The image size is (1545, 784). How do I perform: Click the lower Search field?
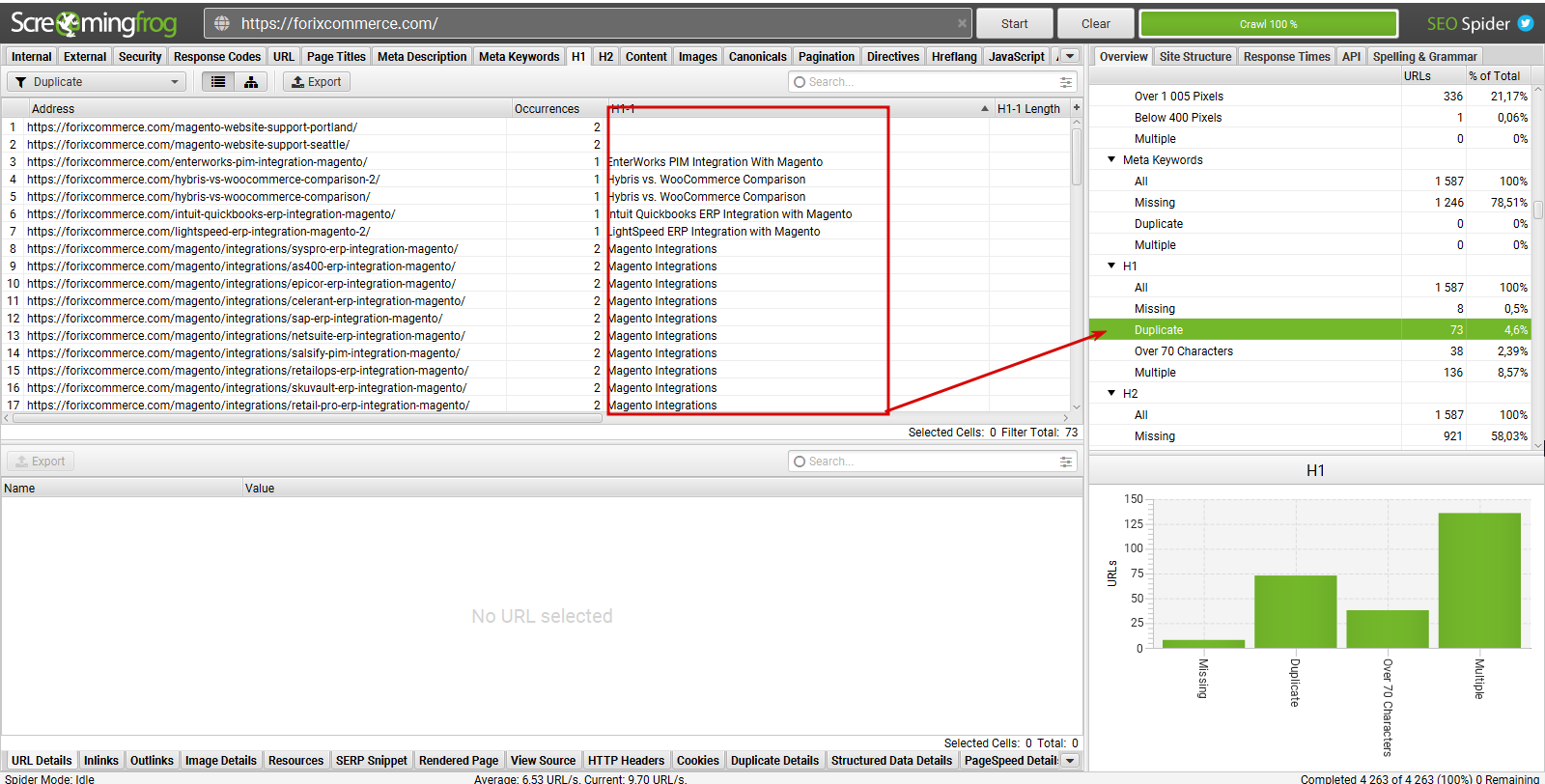[933, 462]
